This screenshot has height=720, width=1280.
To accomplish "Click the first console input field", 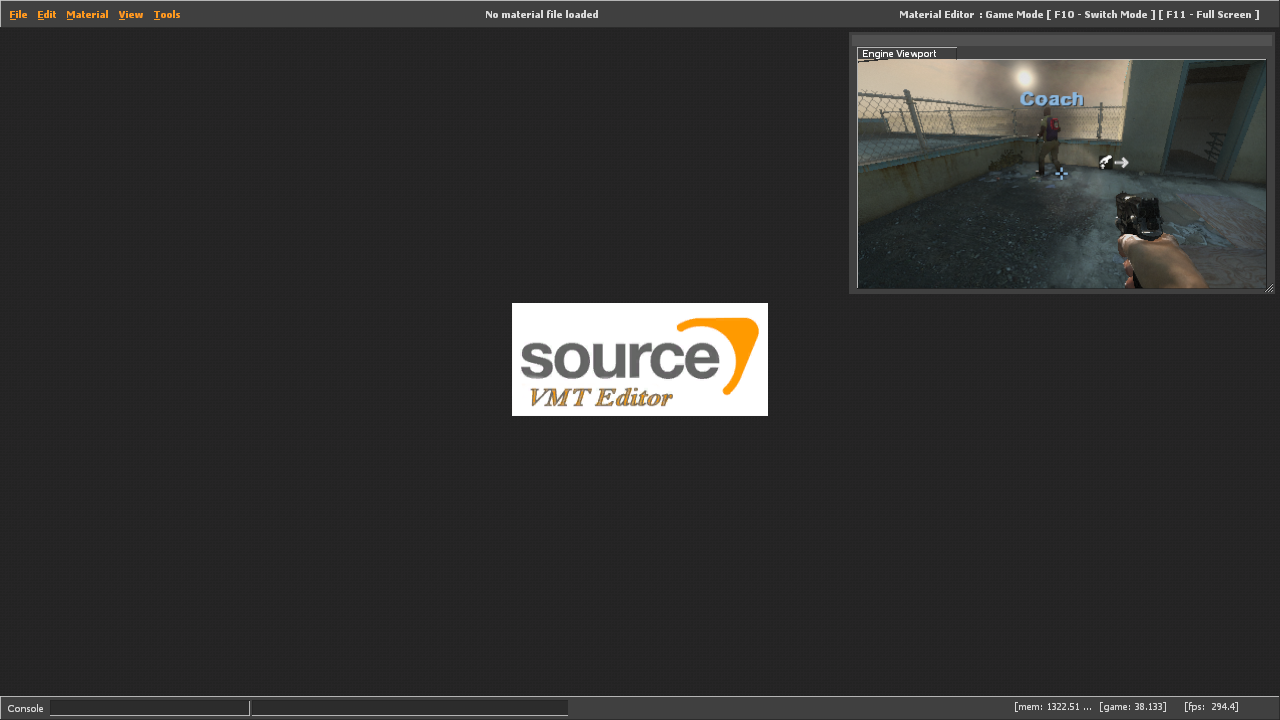I will coord(149,708).
